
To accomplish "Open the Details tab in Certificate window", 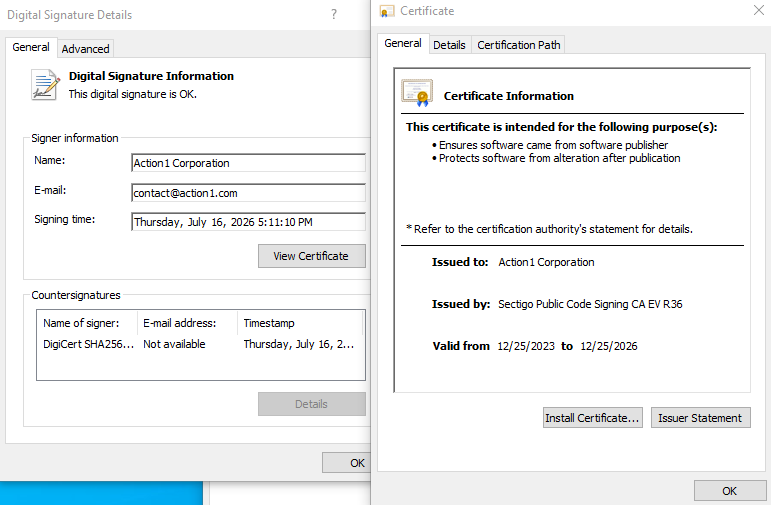I will click(x=449, y=45).
